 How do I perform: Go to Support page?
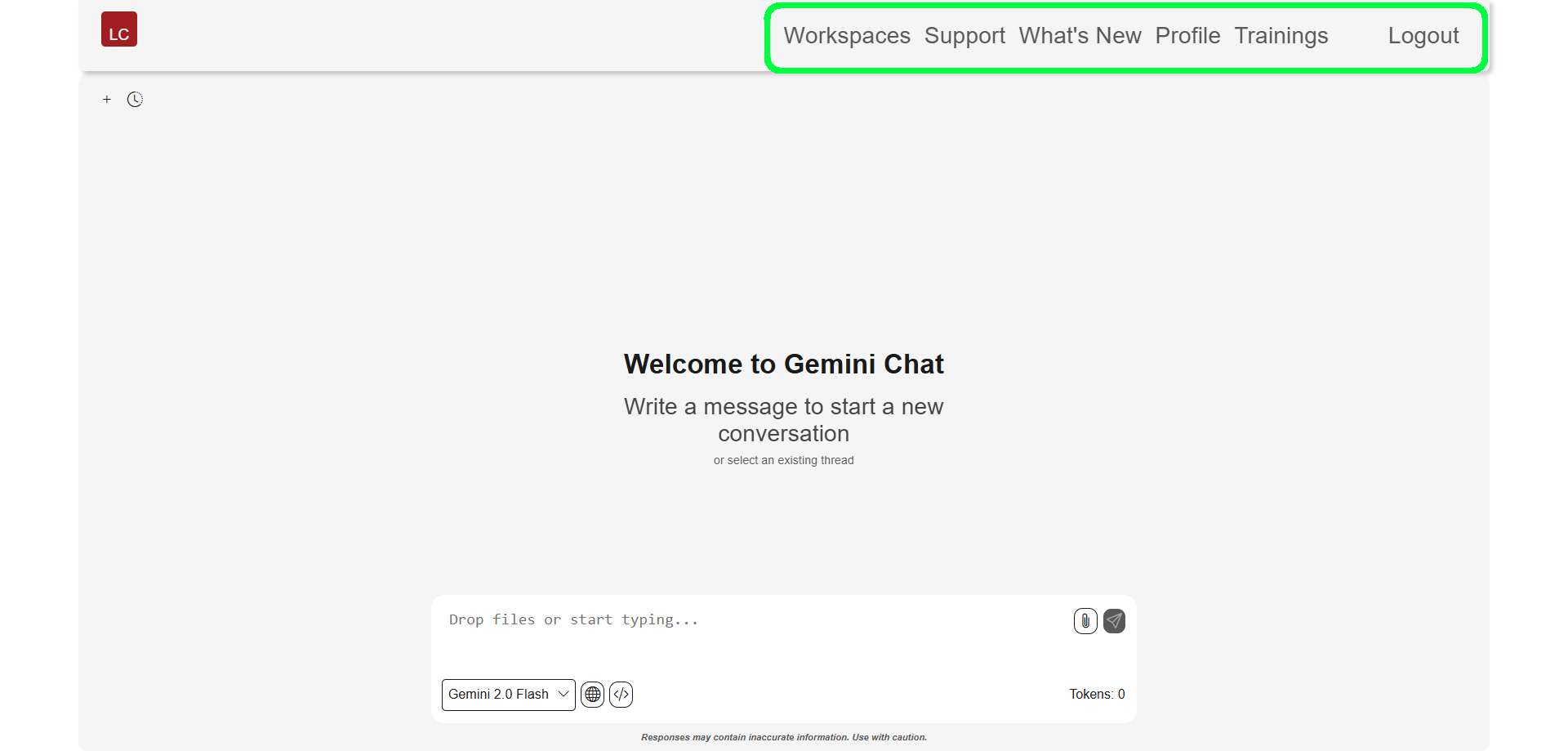point(964,36)
